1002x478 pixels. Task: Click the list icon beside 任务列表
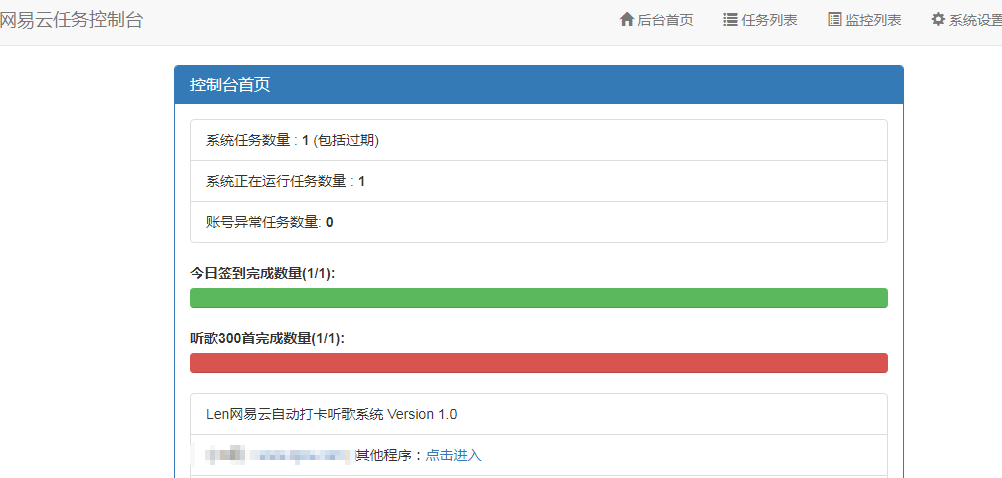tap(731, 20)
